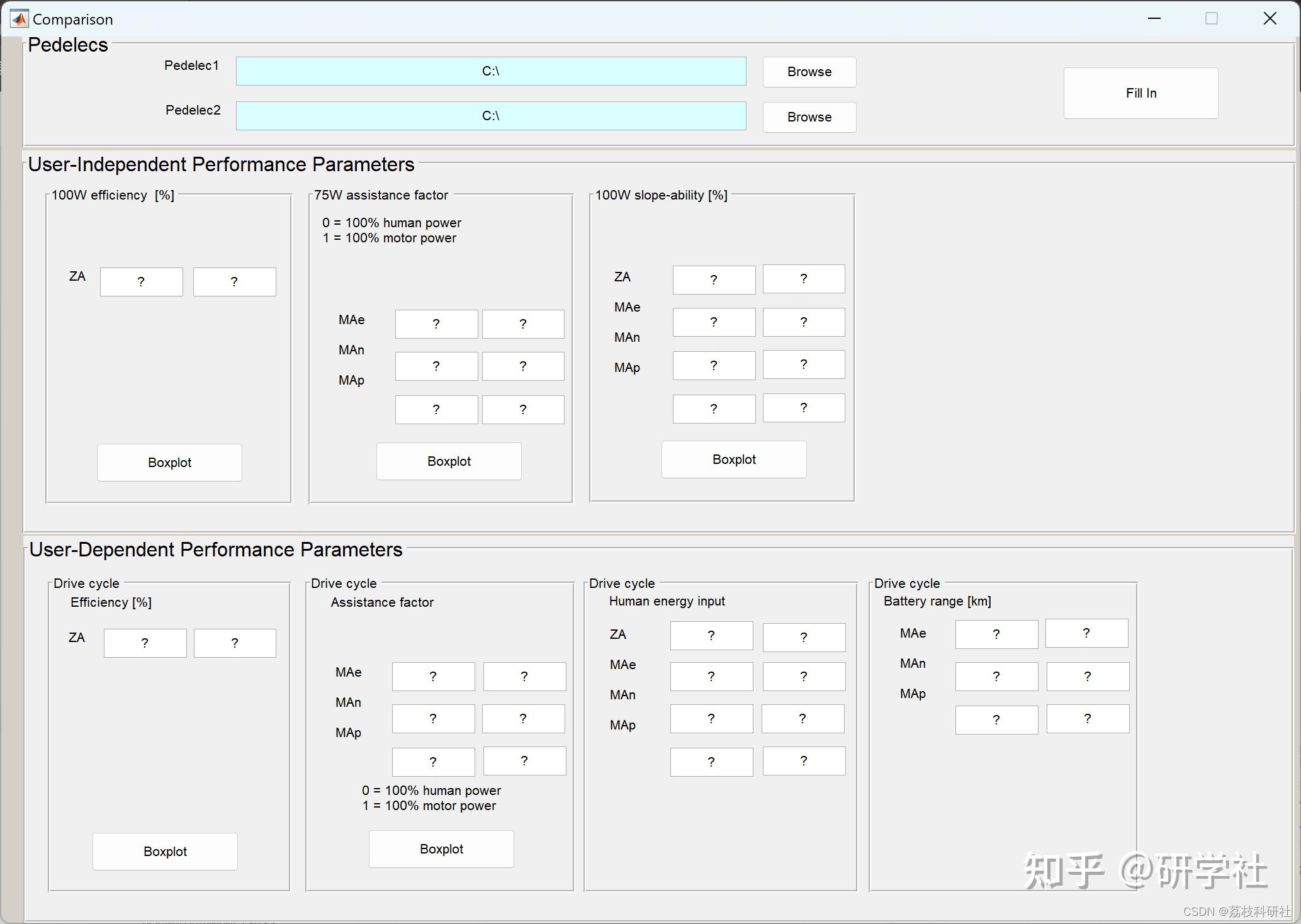Viewport: 1301px width, 924px height.
Task: Click Browse next to Pedelec1
Action: tap(808, 72)
